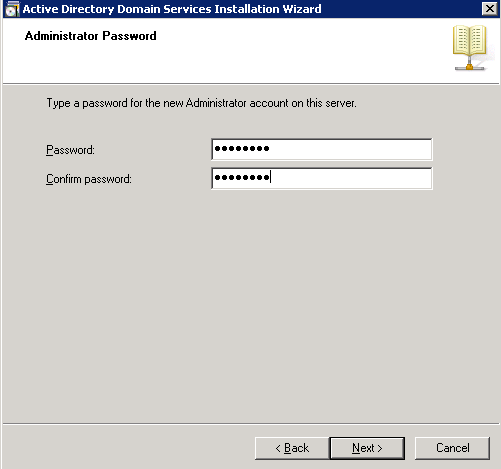
Task: Click empty space left of Back button
Action: click(x=128, y=448)
